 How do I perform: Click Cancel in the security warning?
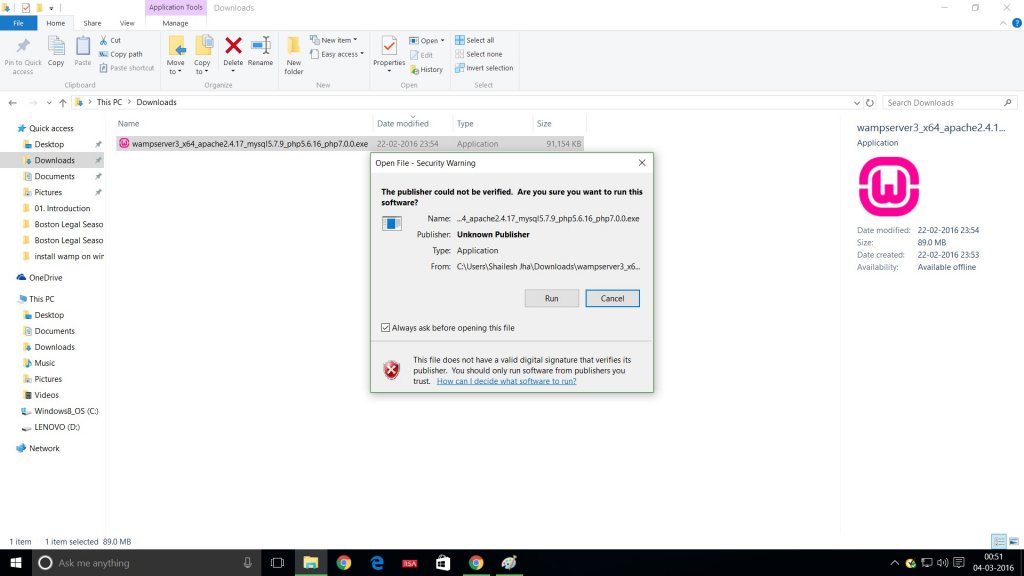[x=613, y=298]
